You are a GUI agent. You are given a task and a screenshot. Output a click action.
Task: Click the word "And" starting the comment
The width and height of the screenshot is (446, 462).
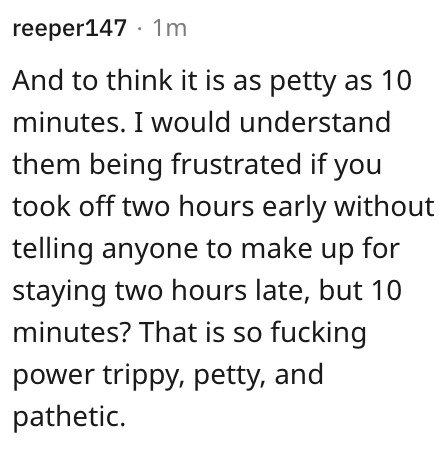pos(38,80)
